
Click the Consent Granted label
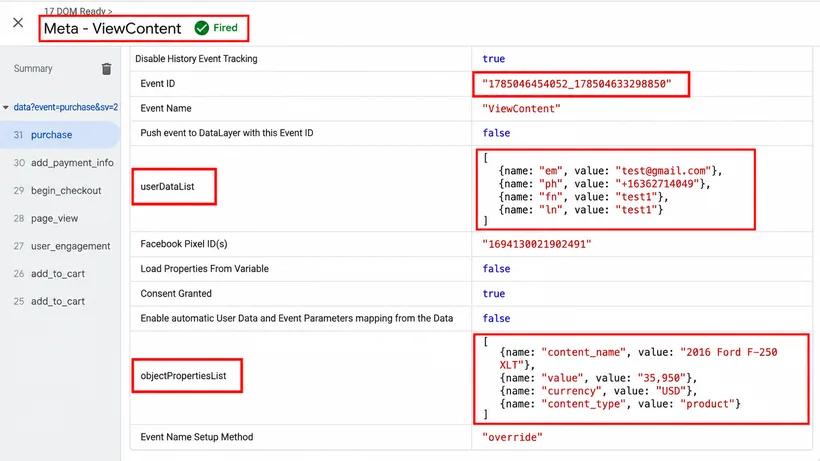coord(176,293)
